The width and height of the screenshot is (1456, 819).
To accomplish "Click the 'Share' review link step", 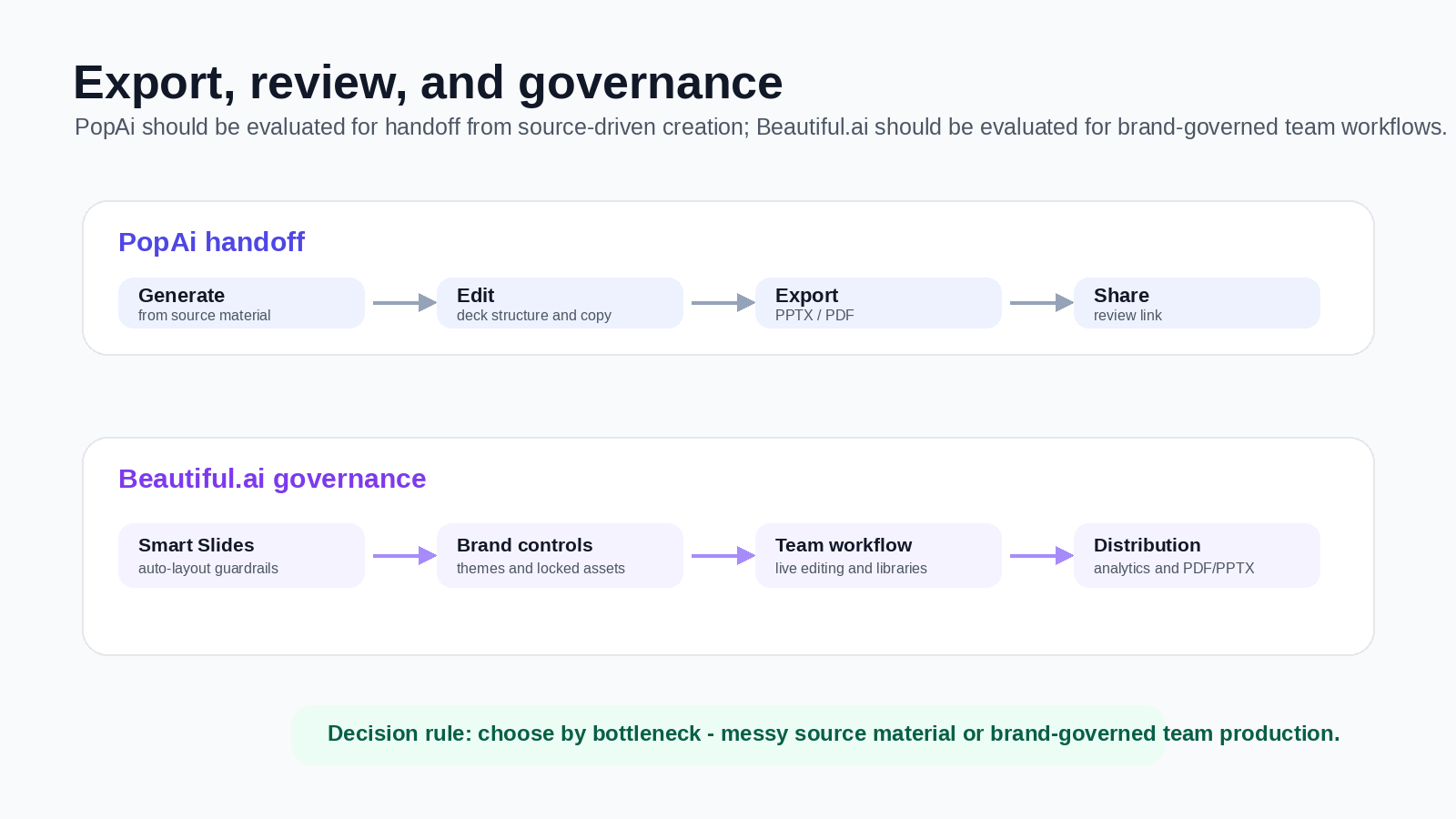I will (x=1197, y=303).
